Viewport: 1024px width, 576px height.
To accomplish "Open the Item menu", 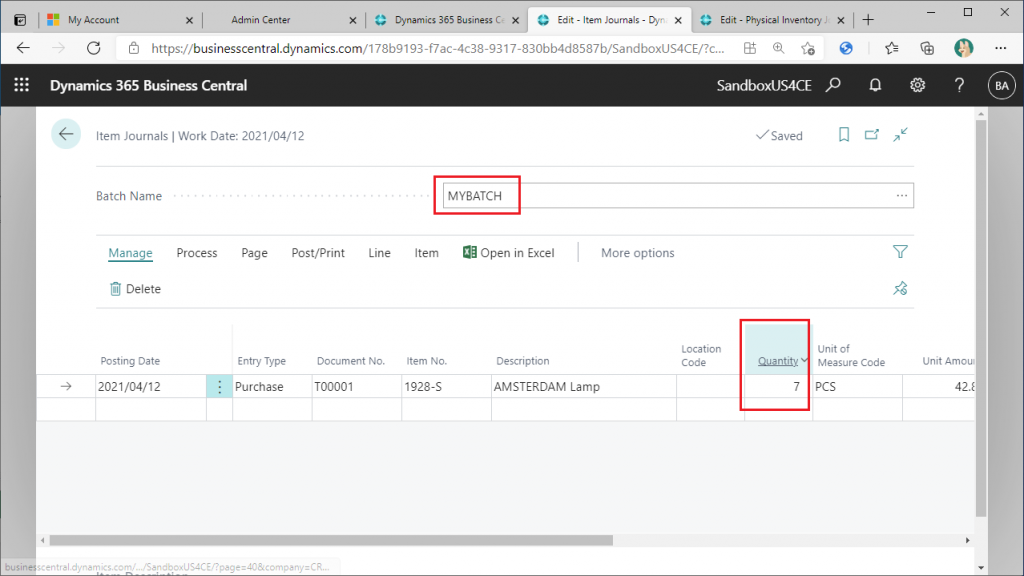I will [426, 253].
